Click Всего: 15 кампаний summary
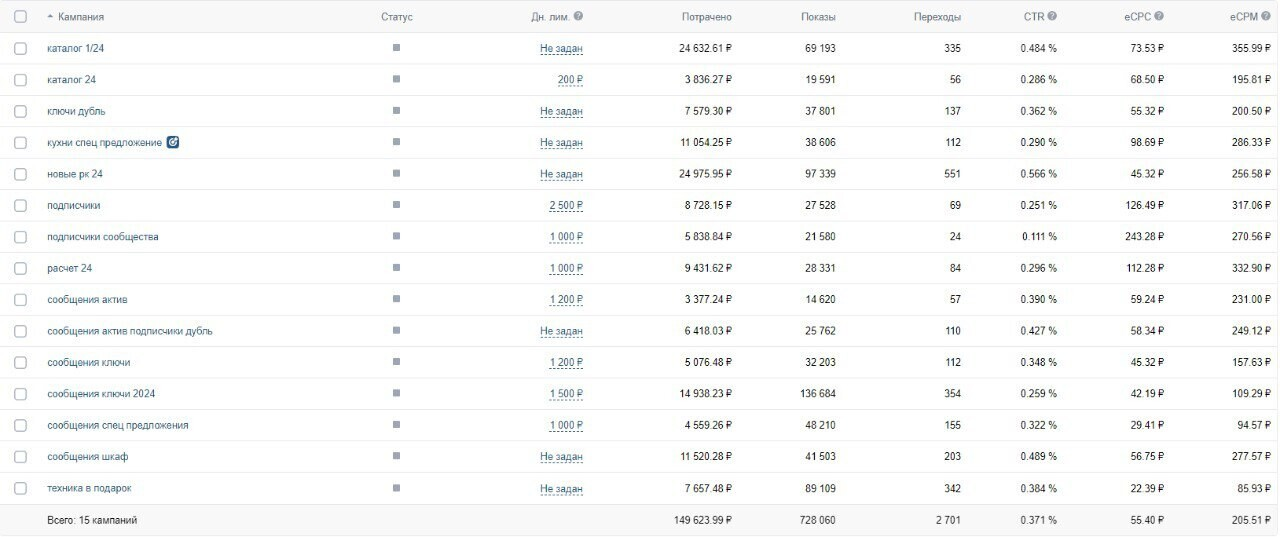1280x537 pixels. coord(92,520)
